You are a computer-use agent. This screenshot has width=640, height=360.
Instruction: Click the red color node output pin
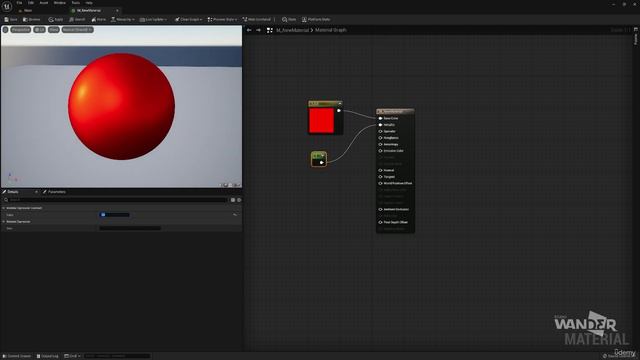(x=338, y=111)
